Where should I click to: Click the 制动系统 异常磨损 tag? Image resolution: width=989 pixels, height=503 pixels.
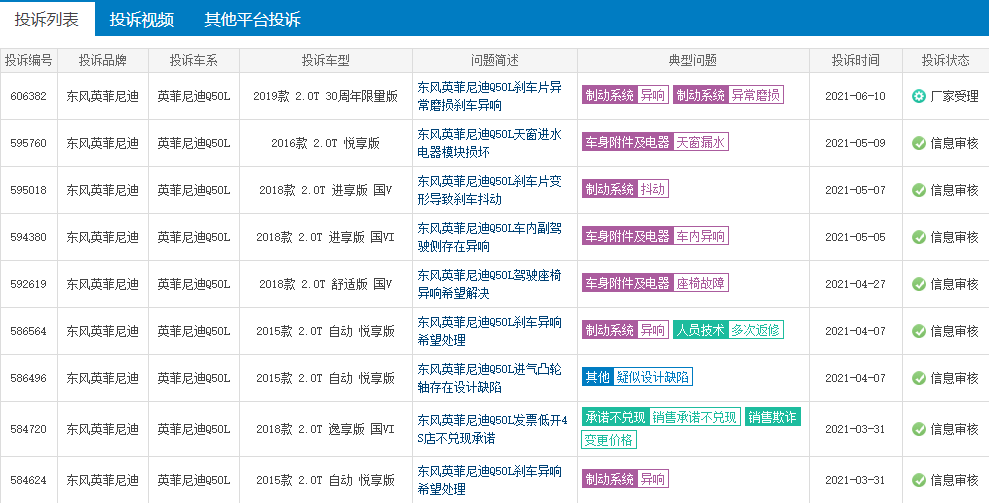[729, 95]
